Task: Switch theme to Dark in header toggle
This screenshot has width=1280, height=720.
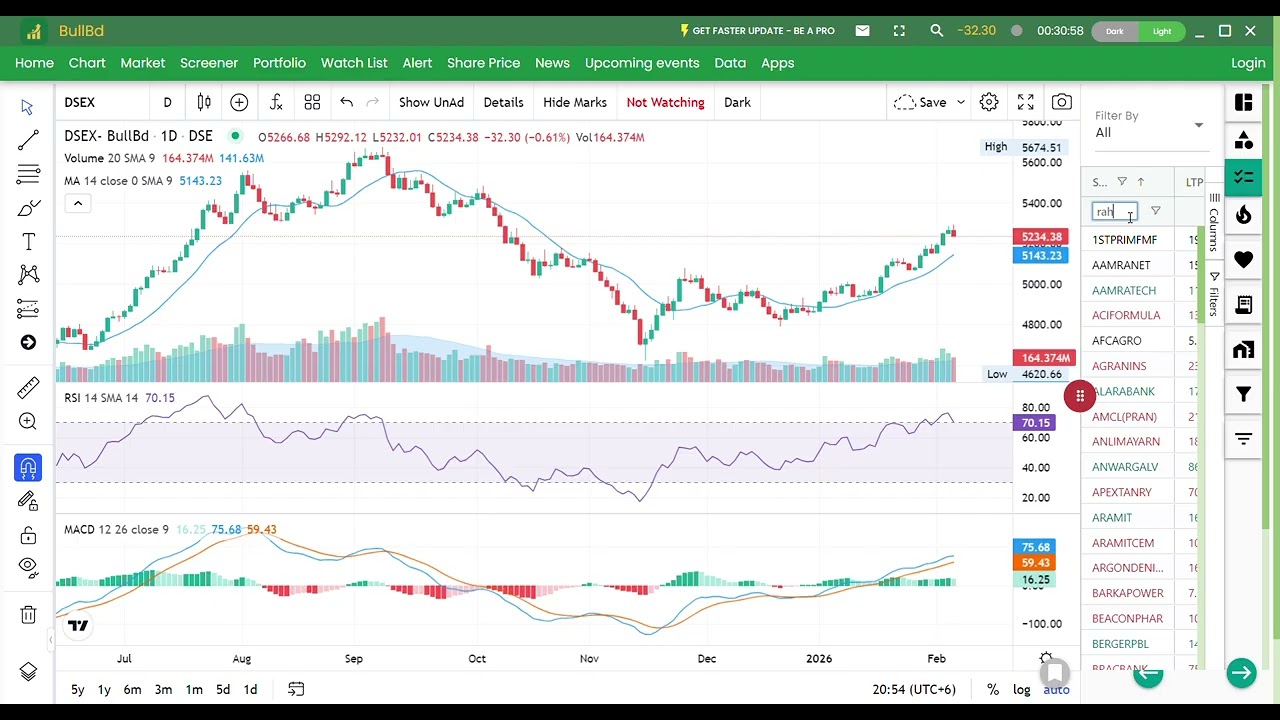Action: pos(1115,31)
